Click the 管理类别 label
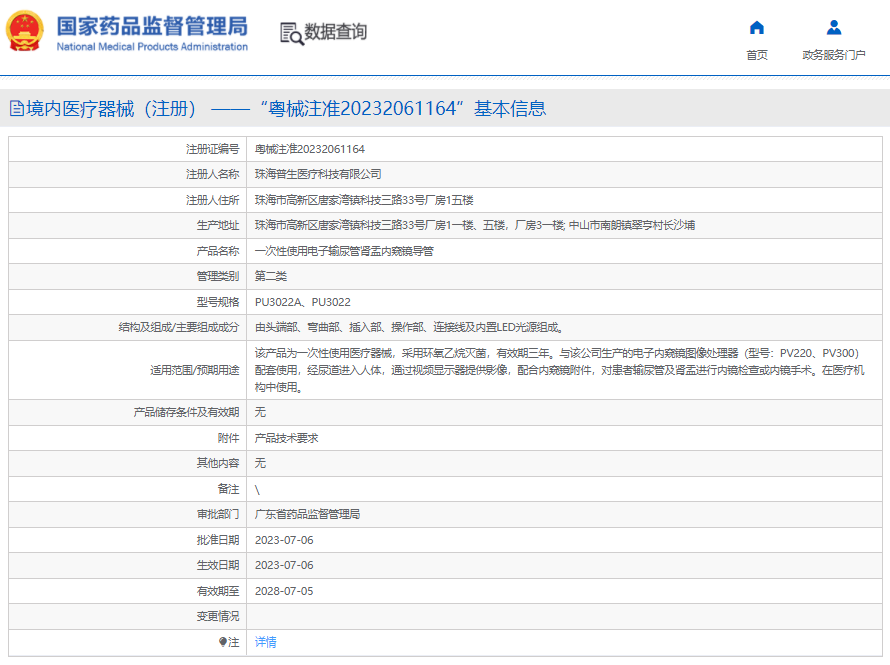 click(x=218, y=276)
